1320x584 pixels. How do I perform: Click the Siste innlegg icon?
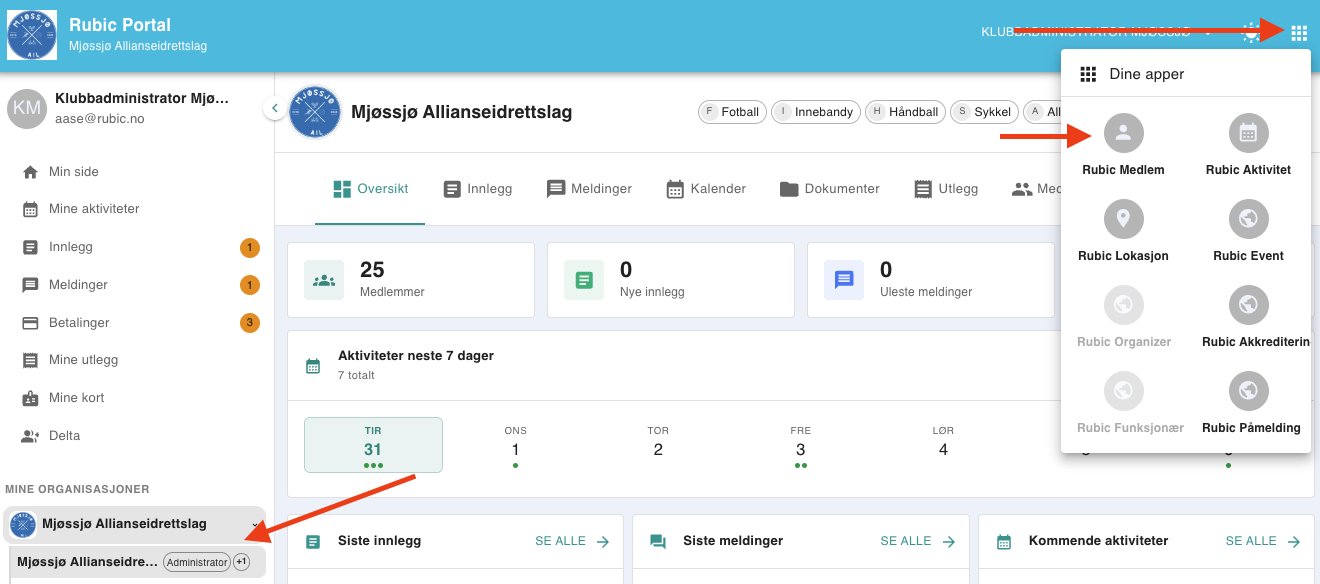(x=313, y=542)
